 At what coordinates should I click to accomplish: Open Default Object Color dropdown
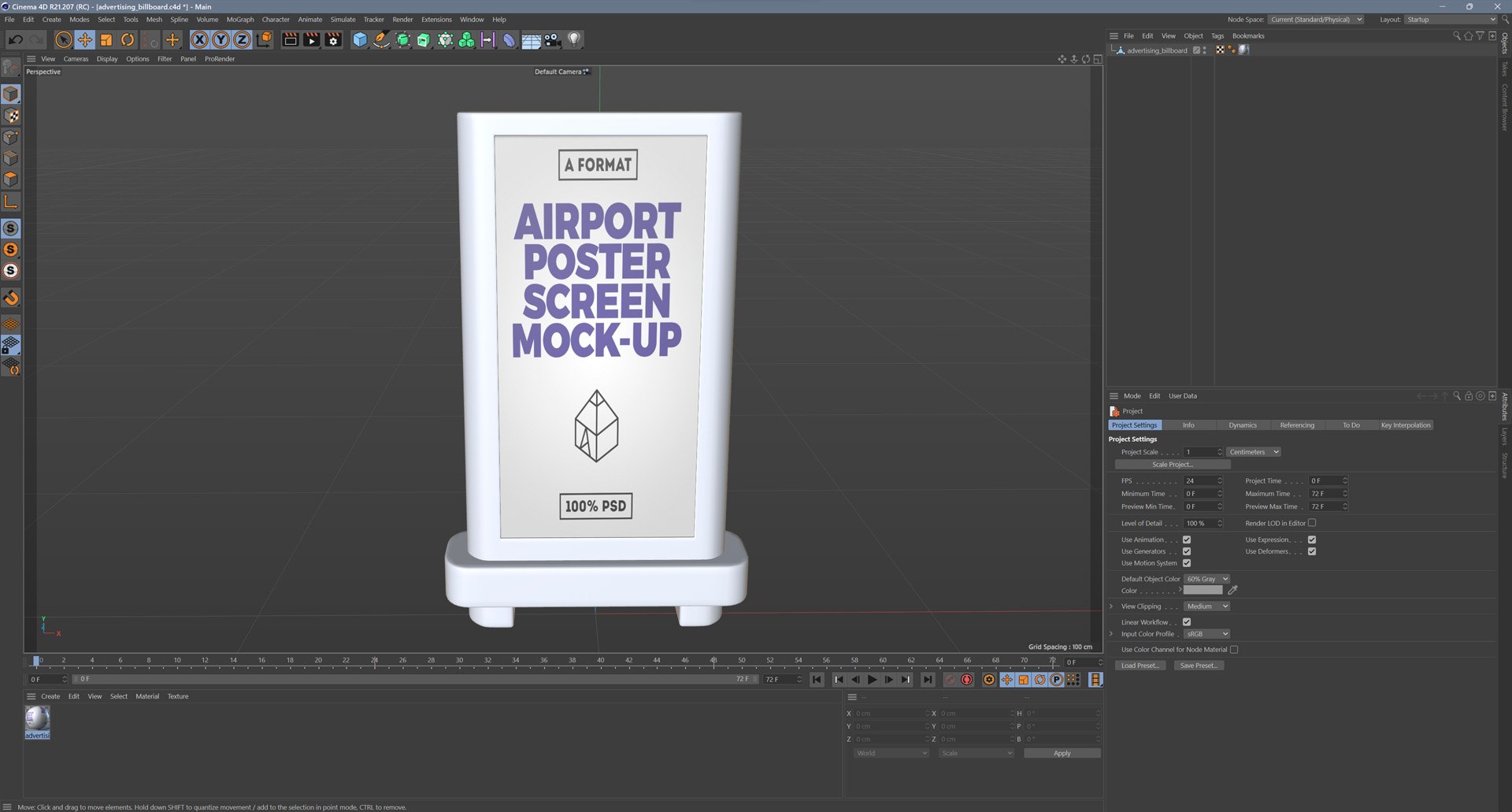tap(1207, 579)
